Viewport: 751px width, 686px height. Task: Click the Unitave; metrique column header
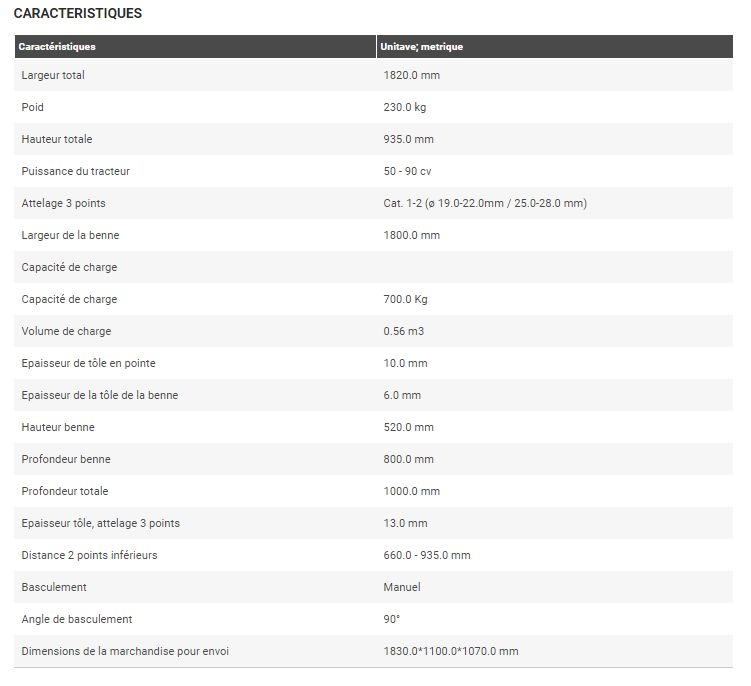(421, 47)
